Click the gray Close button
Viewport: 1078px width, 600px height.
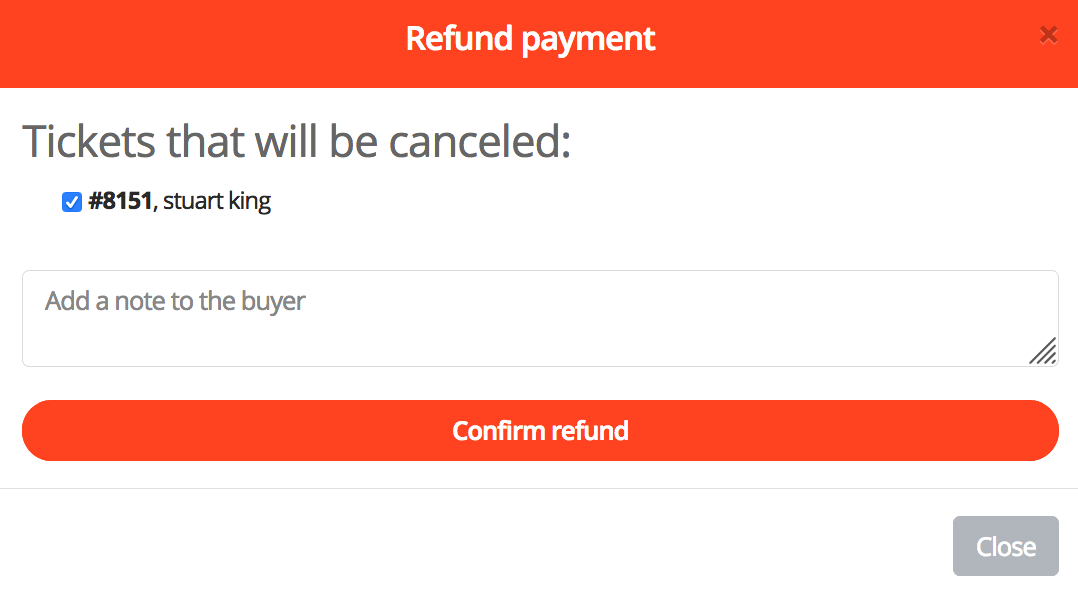(x=1005, y=546)
